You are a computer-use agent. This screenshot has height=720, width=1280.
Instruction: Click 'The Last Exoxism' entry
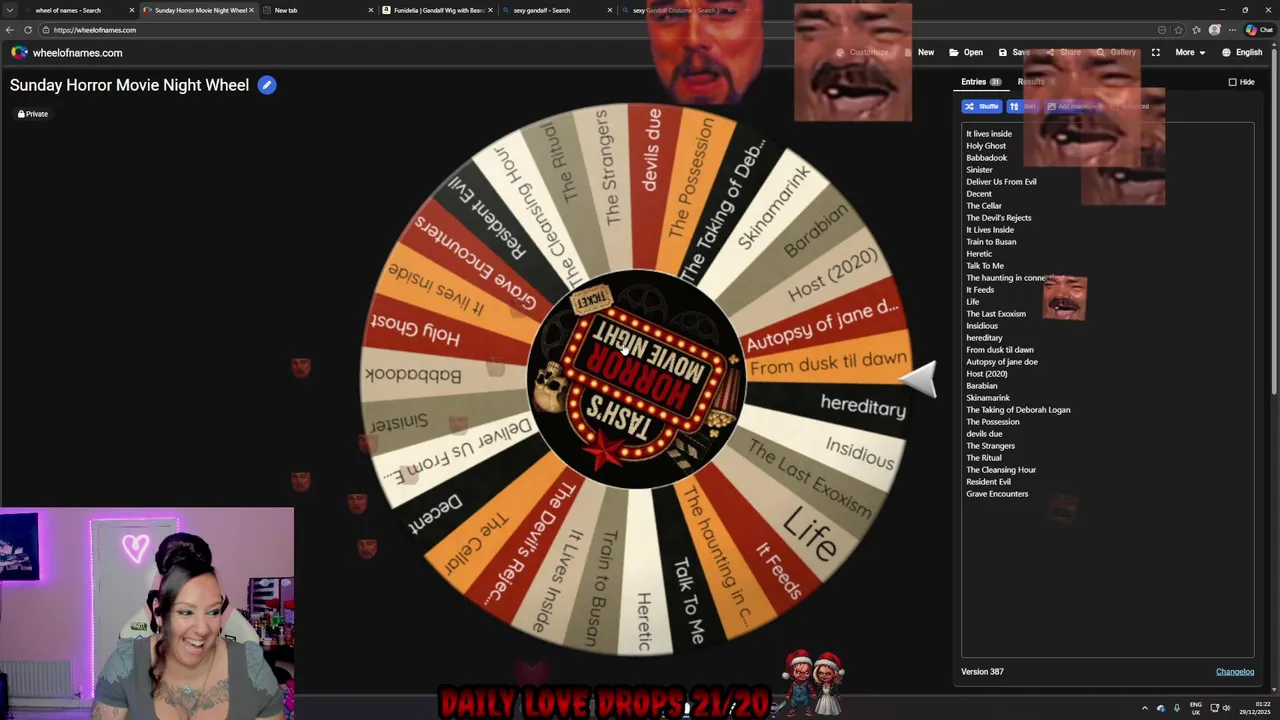pyautogui.click(x=996, y=314)
